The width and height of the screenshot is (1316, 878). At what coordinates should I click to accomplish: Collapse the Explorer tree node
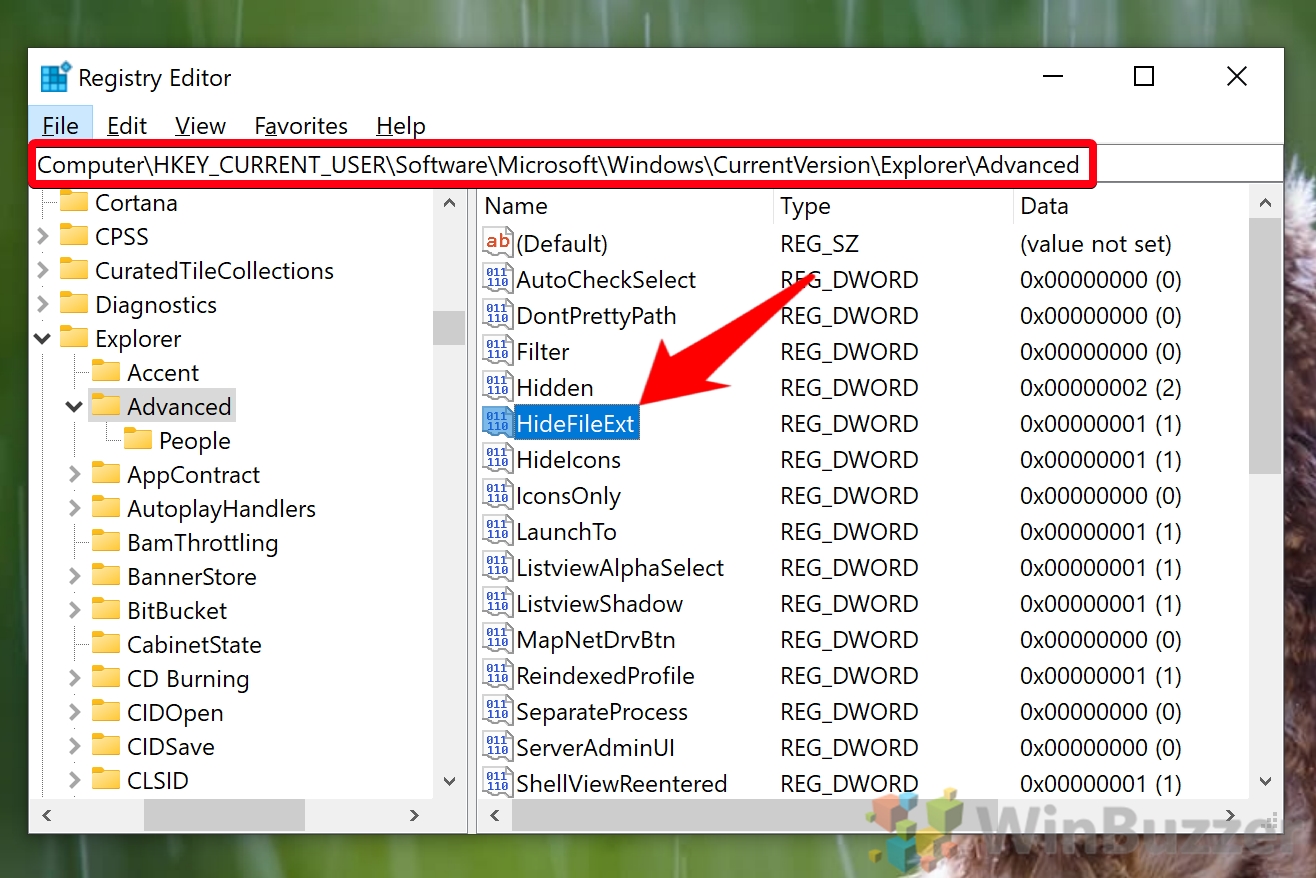point(42,338)
